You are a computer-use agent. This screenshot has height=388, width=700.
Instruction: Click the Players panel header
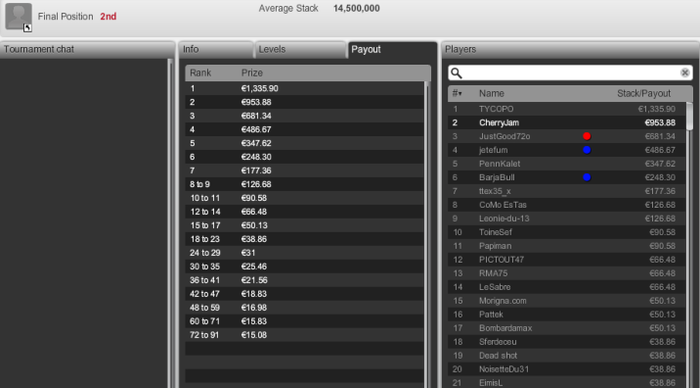(x=571, y=50)
